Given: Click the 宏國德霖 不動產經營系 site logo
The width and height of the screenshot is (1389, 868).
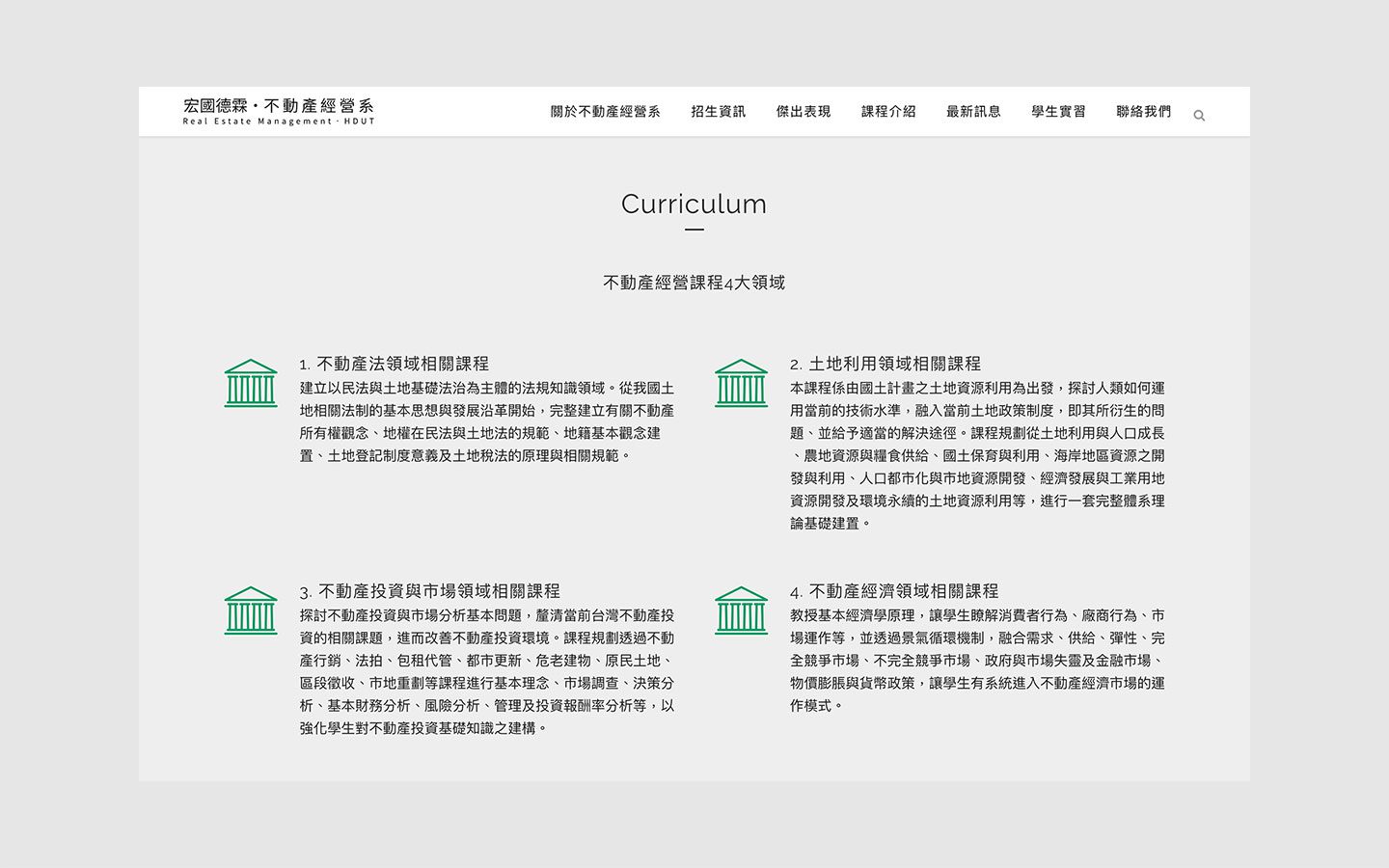Looking at the screenshot, I should click(x=278, y=106).
